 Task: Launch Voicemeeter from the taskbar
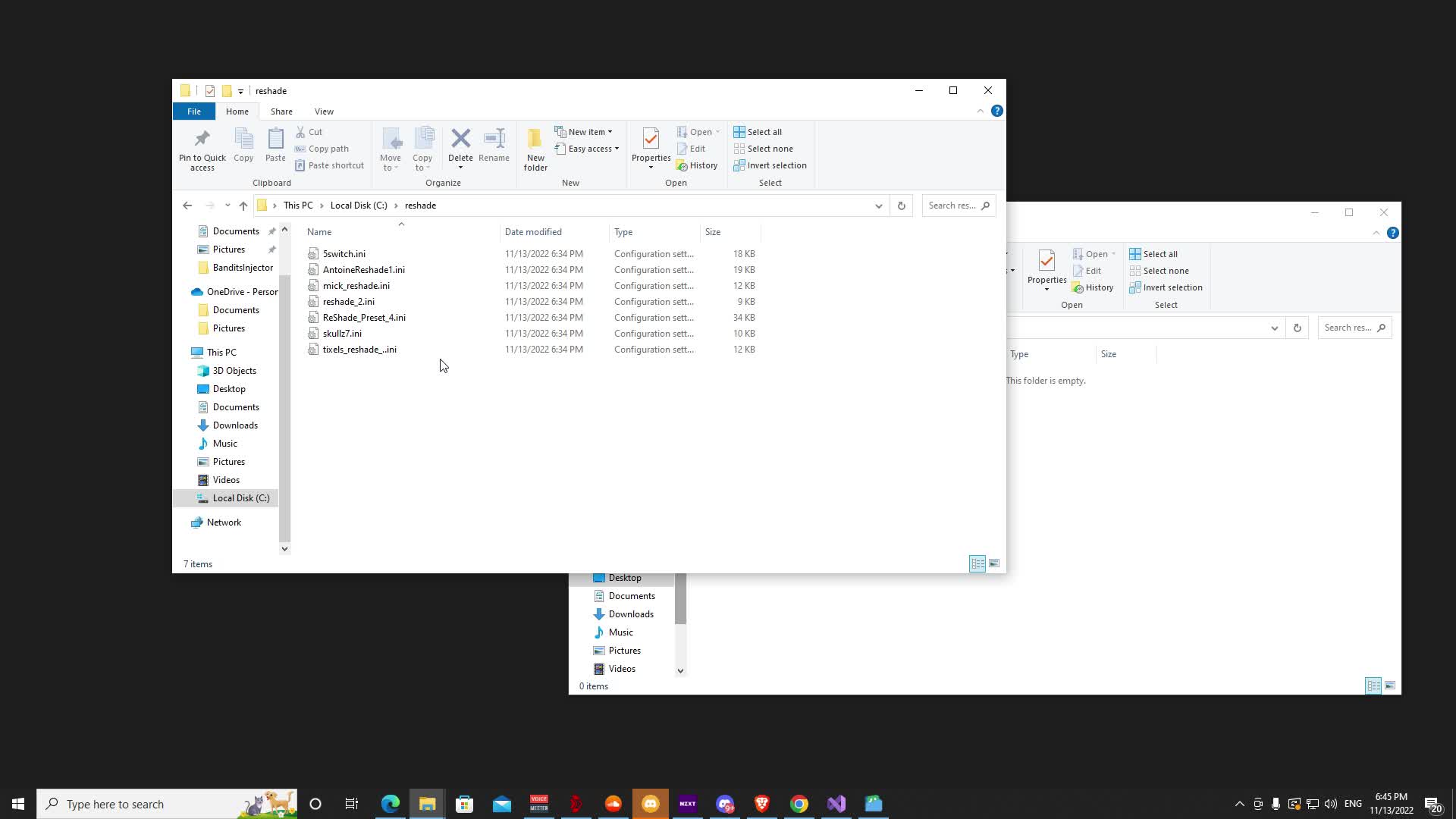pos(538,803)
